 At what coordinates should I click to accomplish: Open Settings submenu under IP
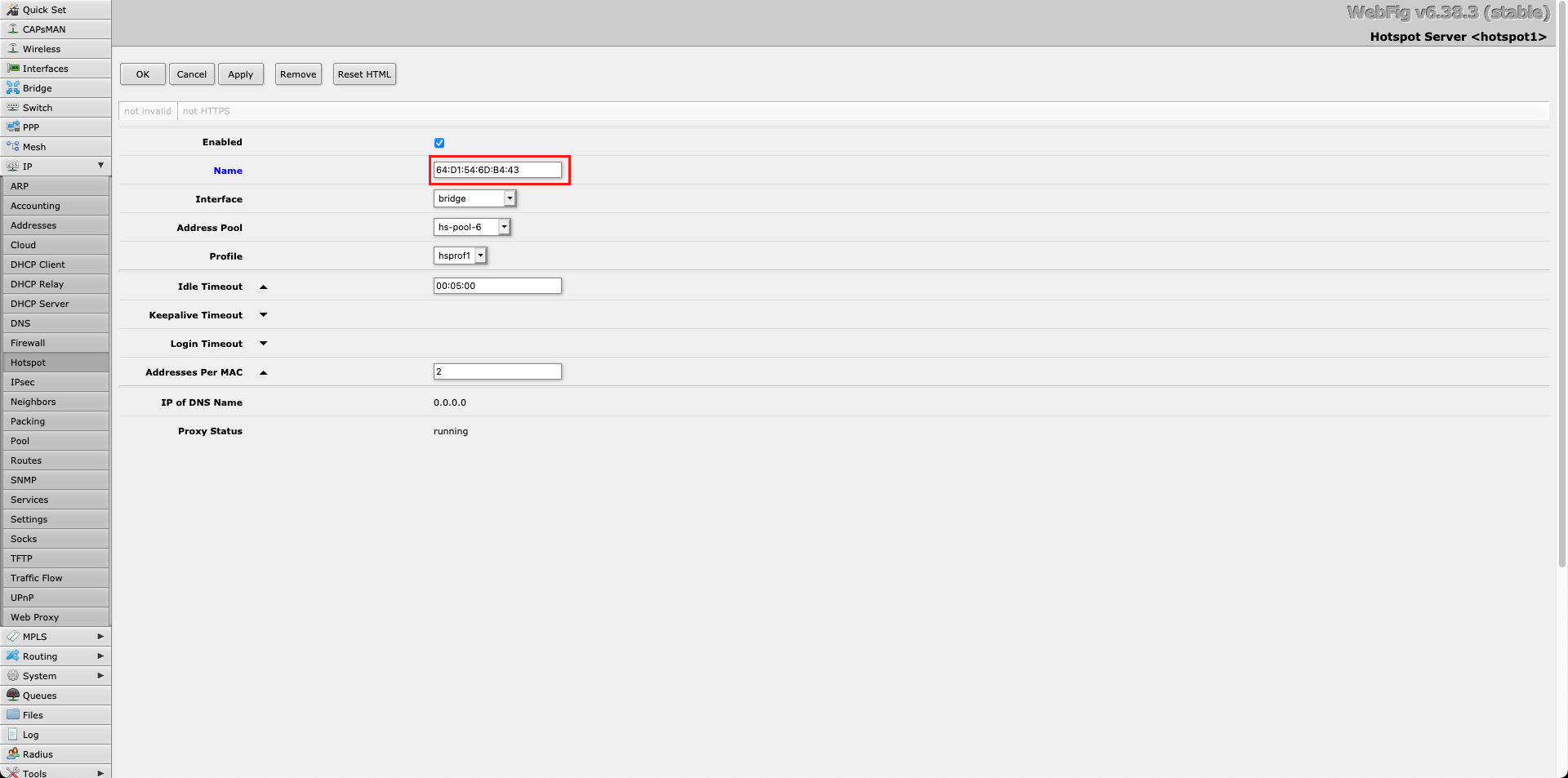(x=56, y=519)
